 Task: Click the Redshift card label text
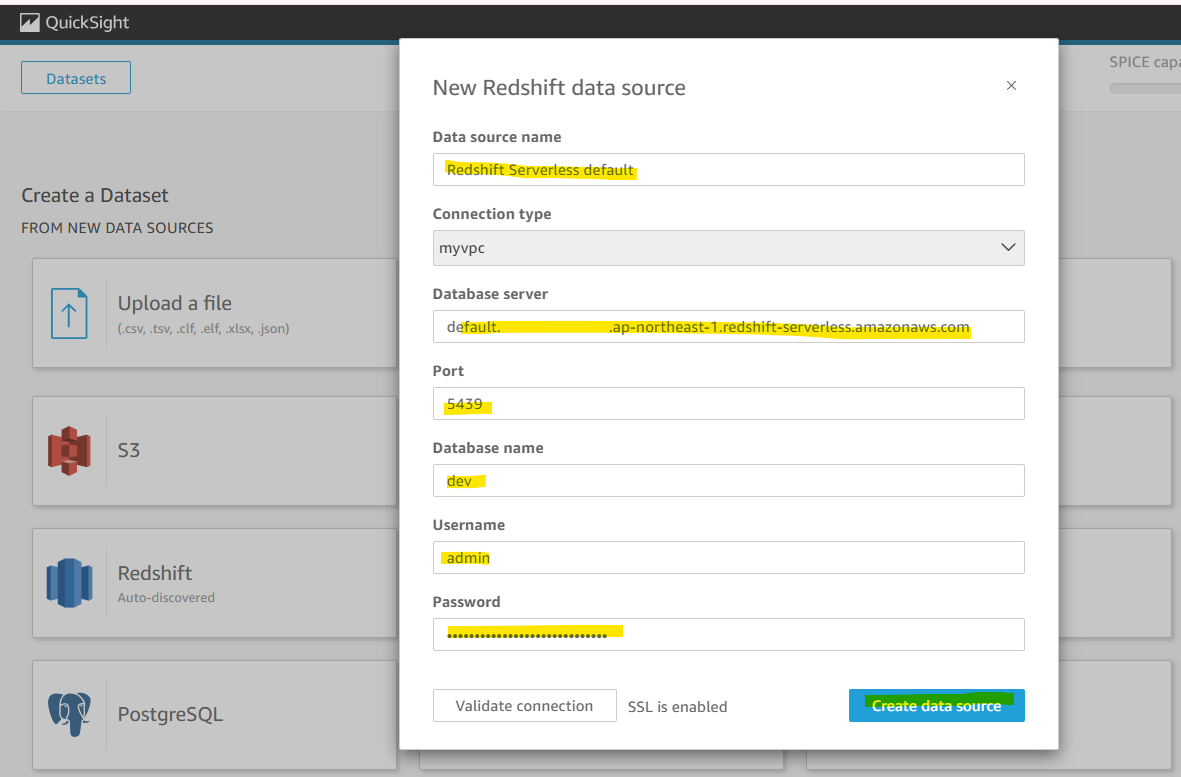click(155, 573)
